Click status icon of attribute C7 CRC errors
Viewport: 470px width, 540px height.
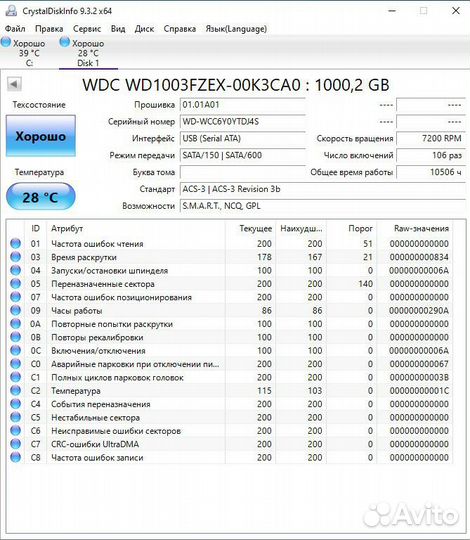15,444
